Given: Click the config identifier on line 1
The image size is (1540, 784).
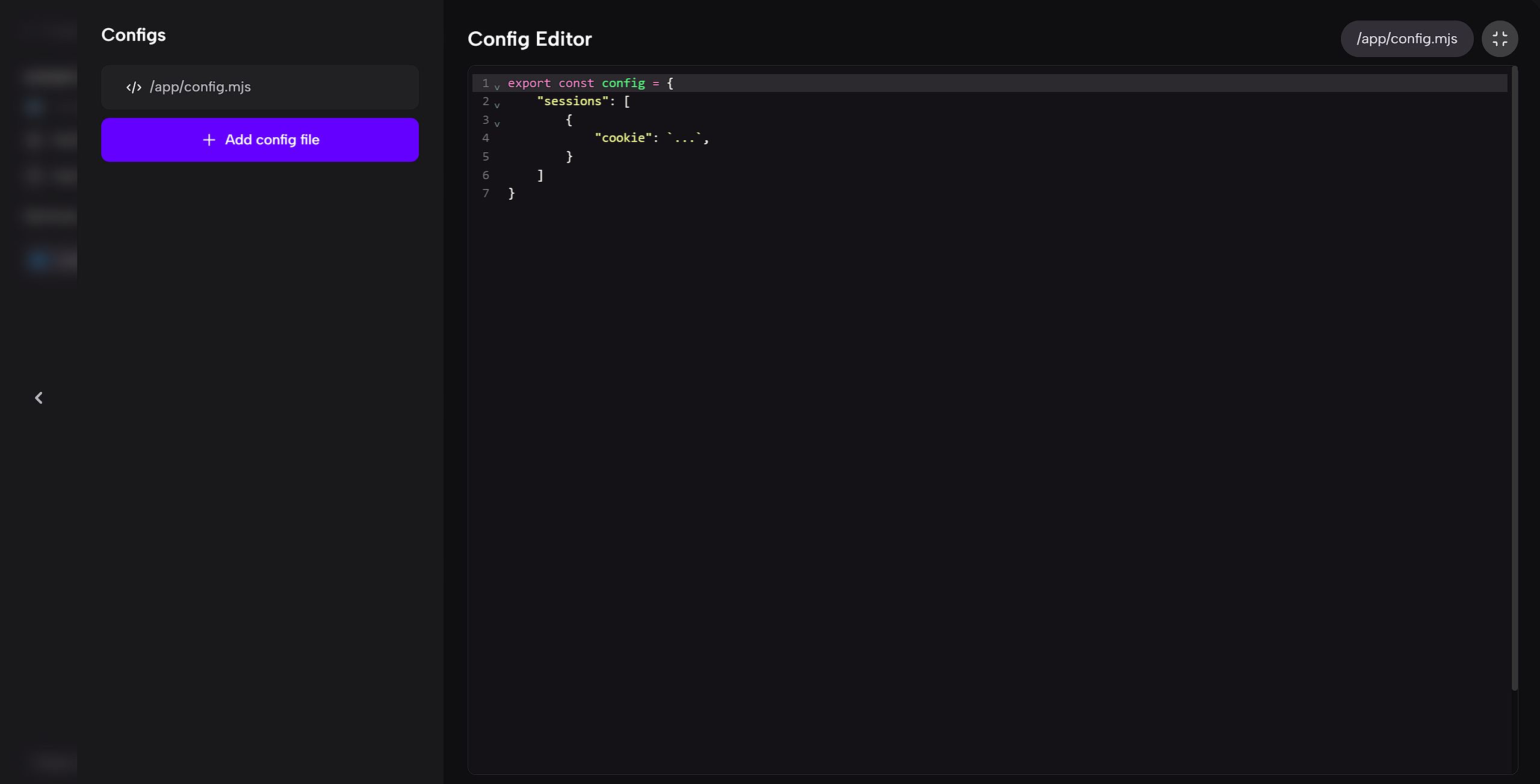Looking at the screenshot, I should [623, 83].
